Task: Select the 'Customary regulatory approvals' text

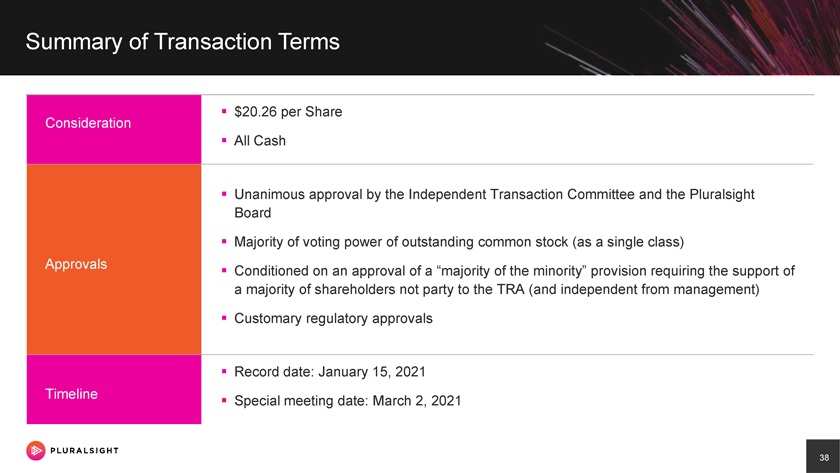Action: (x=333, y=318)
